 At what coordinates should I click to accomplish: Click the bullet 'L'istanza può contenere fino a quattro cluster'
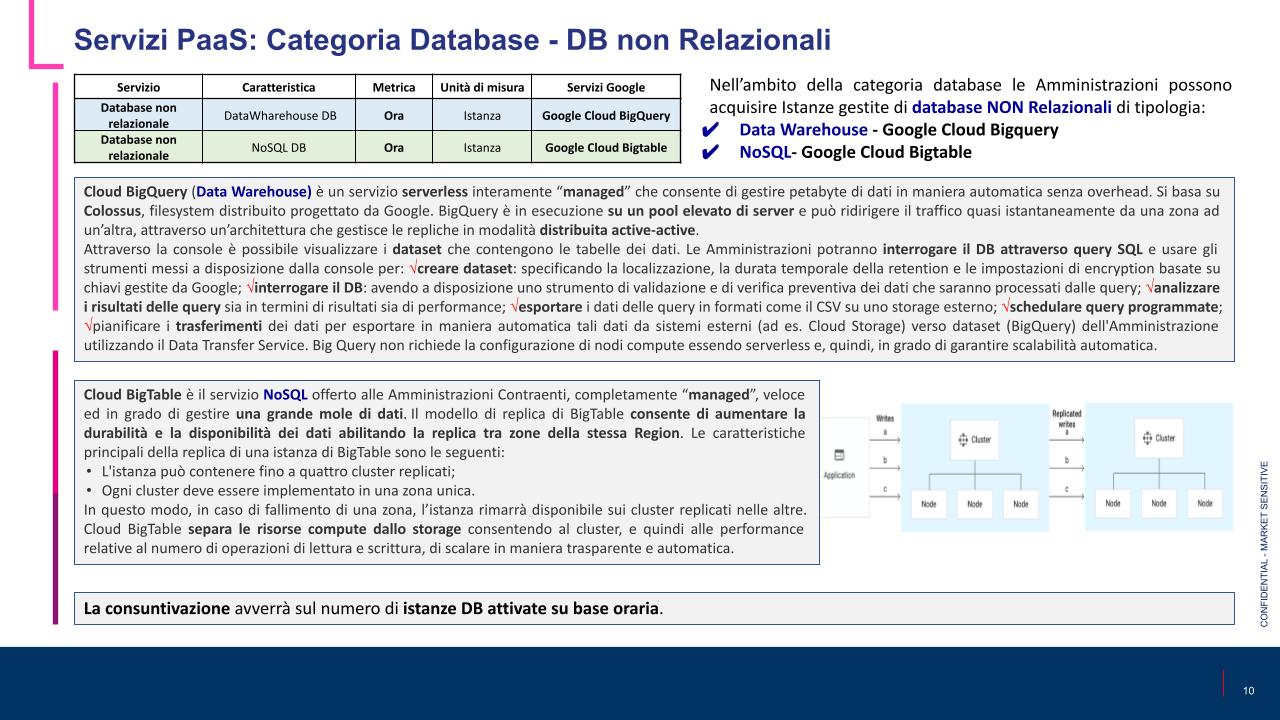coord(278,471)
